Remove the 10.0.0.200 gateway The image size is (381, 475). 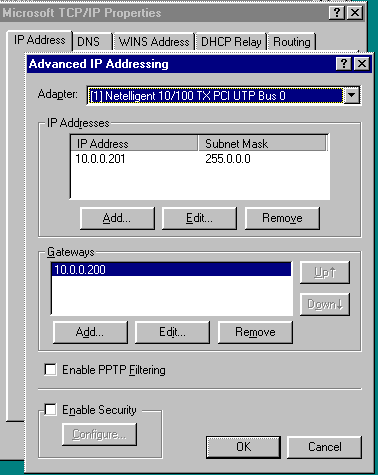point(255,332)
